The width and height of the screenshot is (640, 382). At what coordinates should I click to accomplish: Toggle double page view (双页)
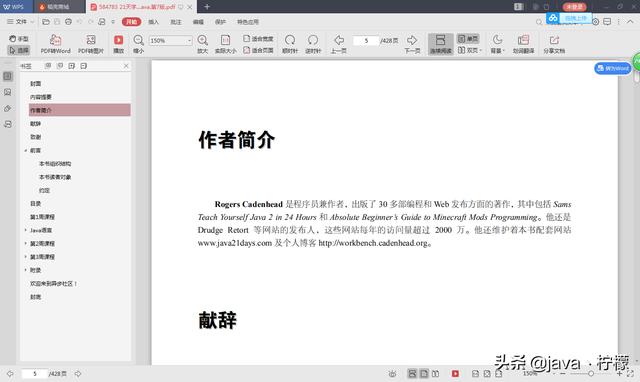point(469,50)
